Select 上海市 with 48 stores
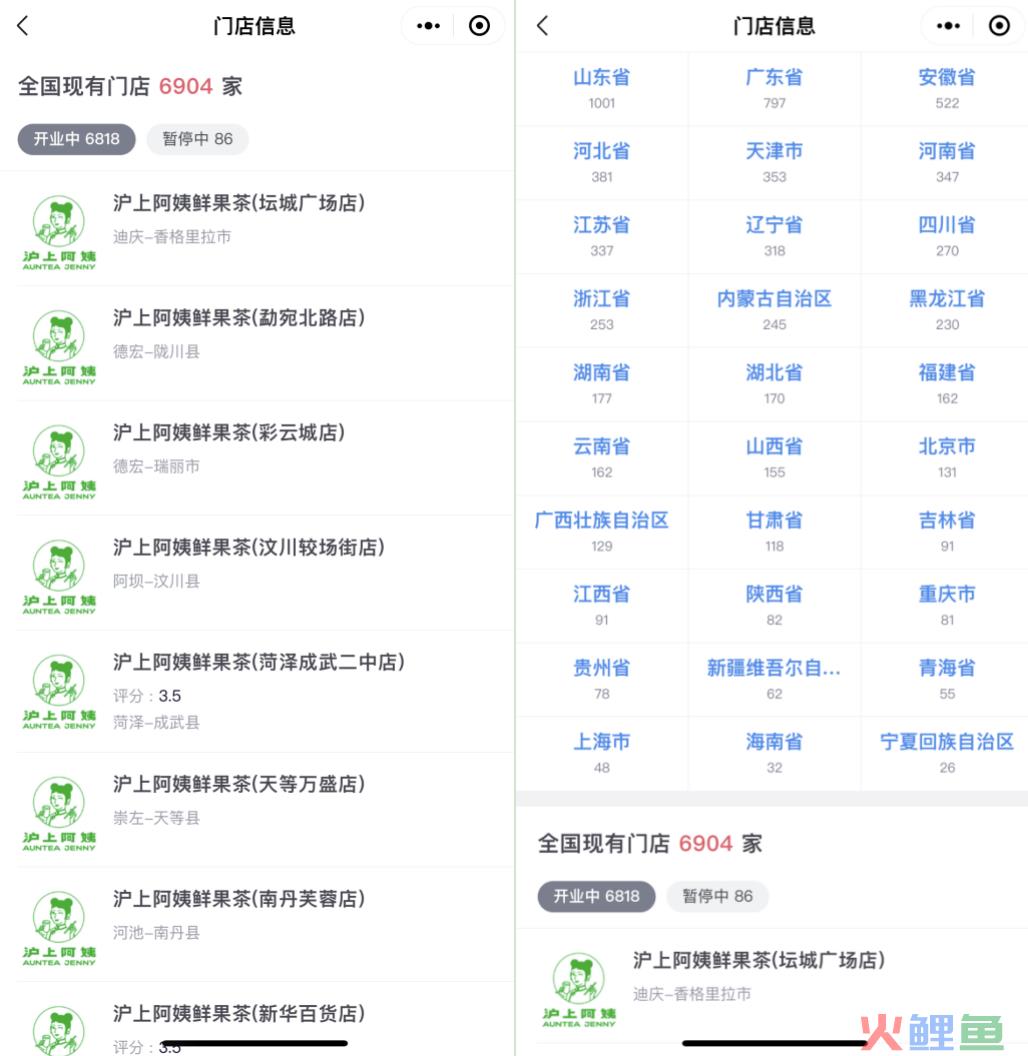This screenshot has height=1056, width=1028. click(x=602, y=754)
